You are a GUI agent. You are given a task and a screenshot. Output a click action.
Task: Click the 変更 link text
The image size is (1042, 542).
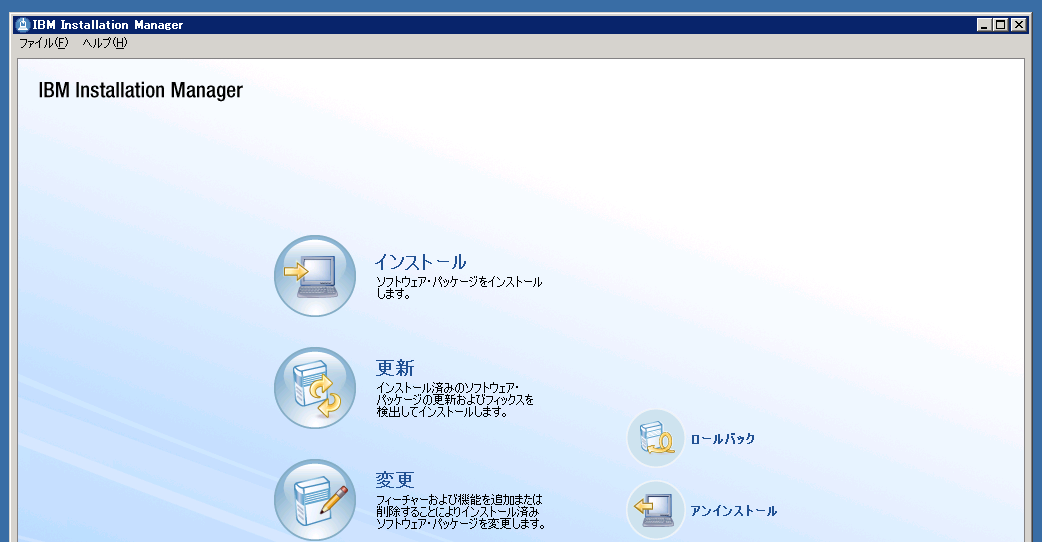point(395,480)
